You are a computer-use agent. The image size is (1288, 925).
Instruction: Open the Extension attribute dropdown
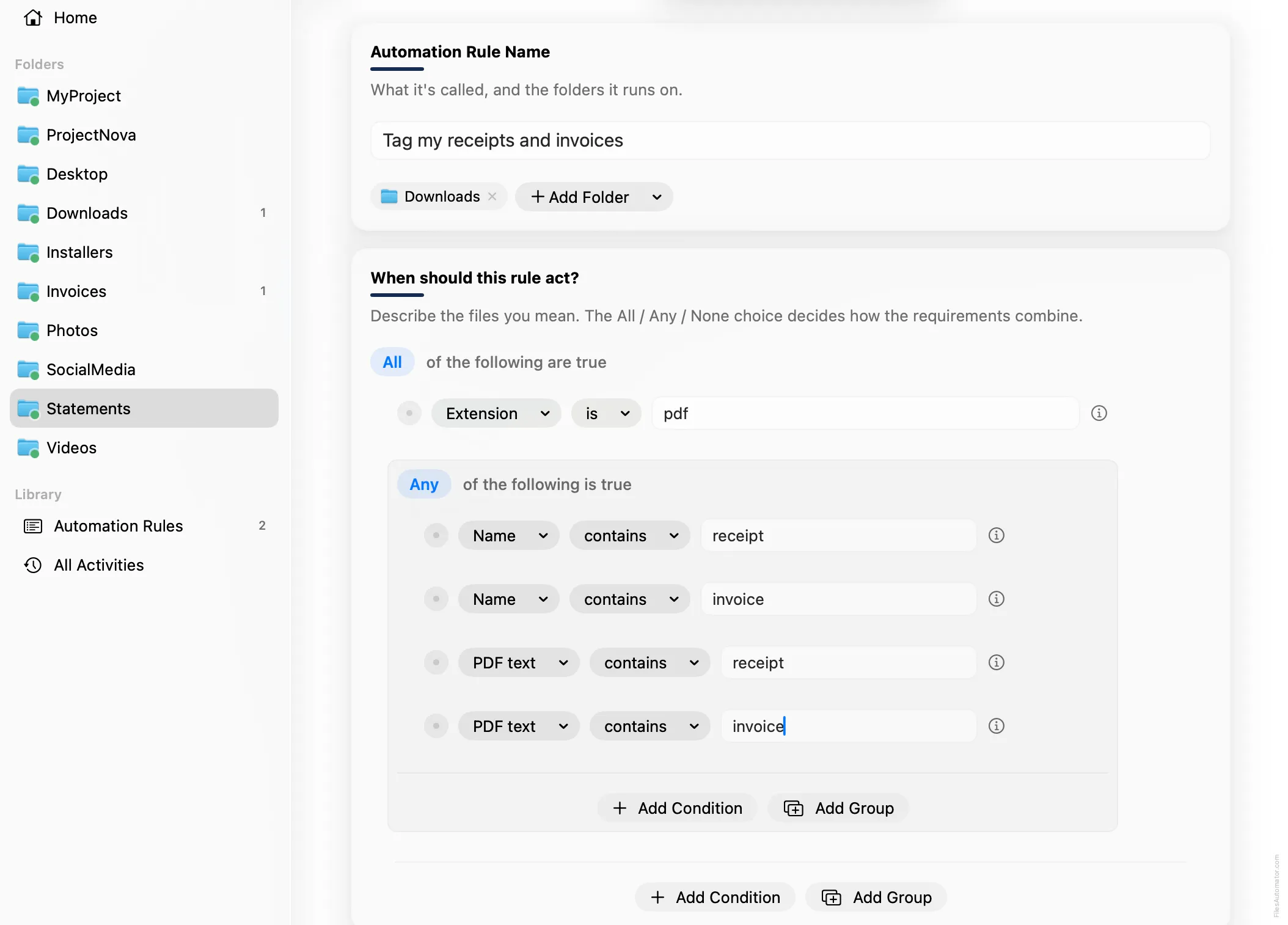[x=496, y=414]
